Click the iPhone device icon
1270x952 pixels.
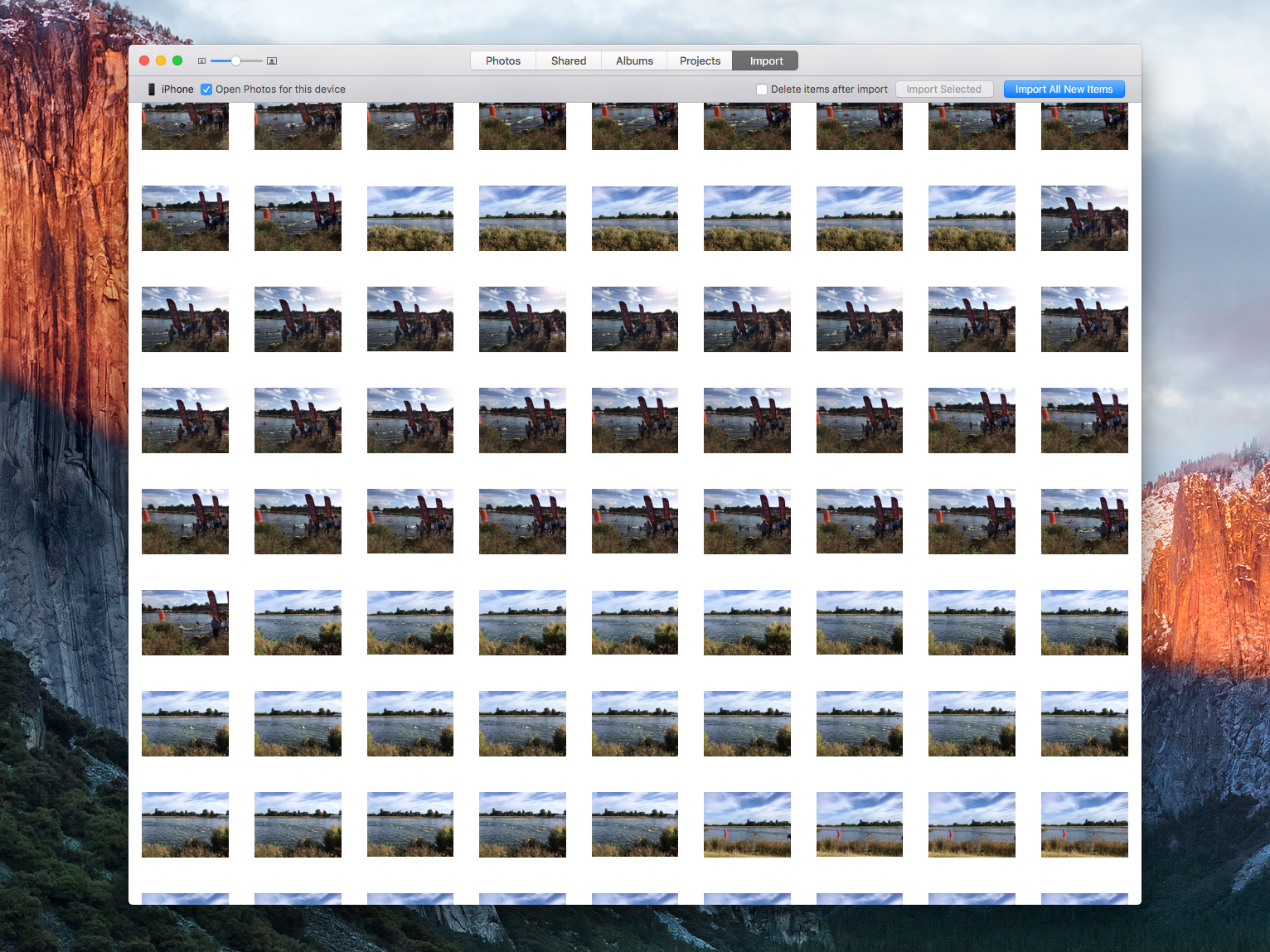[151, 89]
